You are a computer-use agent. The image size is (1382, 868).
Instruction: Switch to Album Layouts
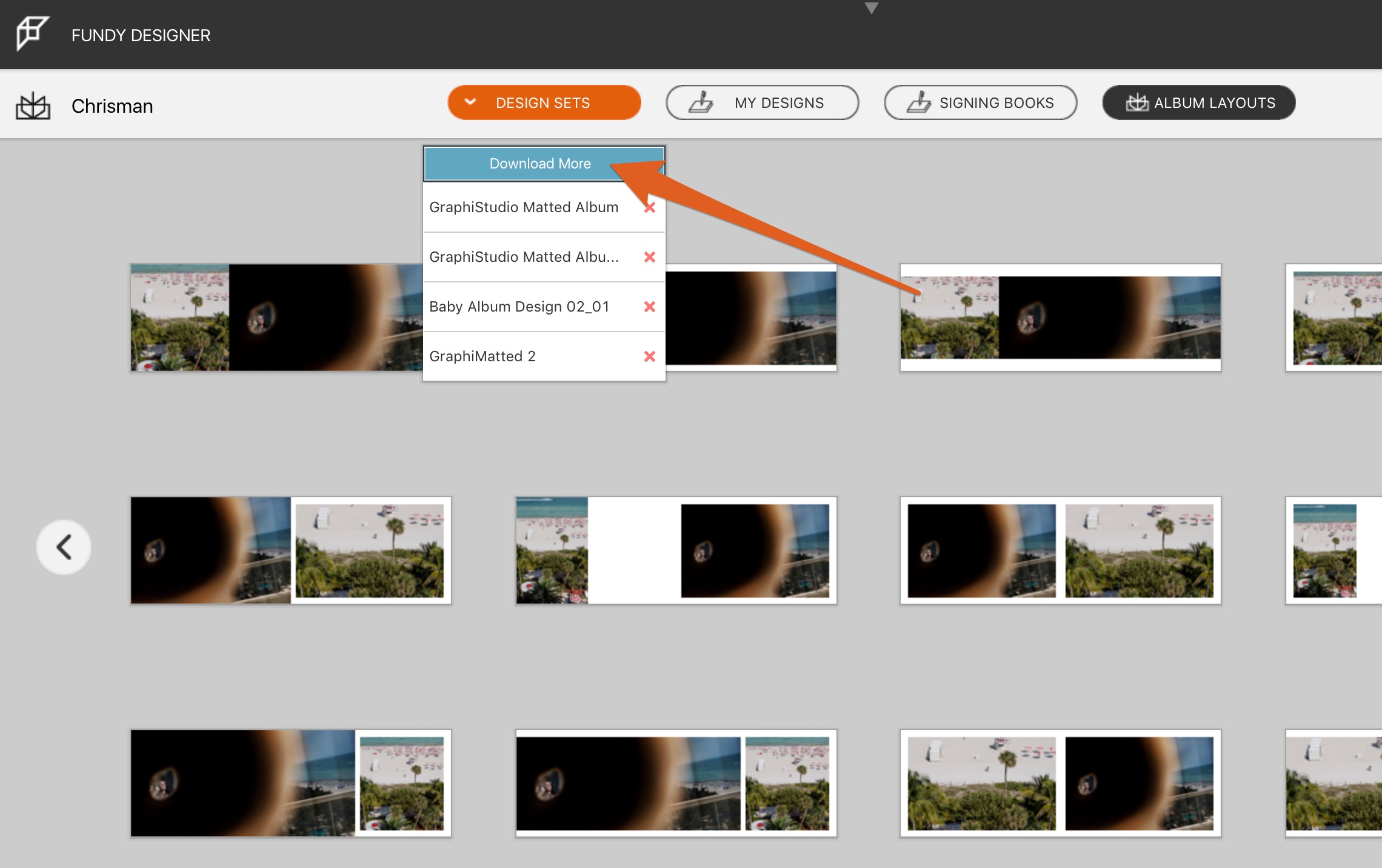click(1198, 102)
